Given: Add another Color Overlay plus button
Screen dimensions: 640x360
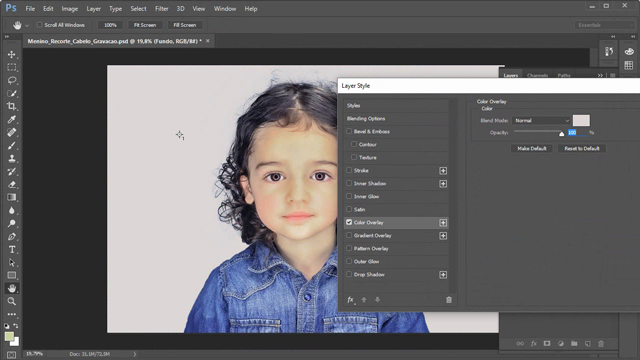Looking at the screenshot, I should (443, 223).
